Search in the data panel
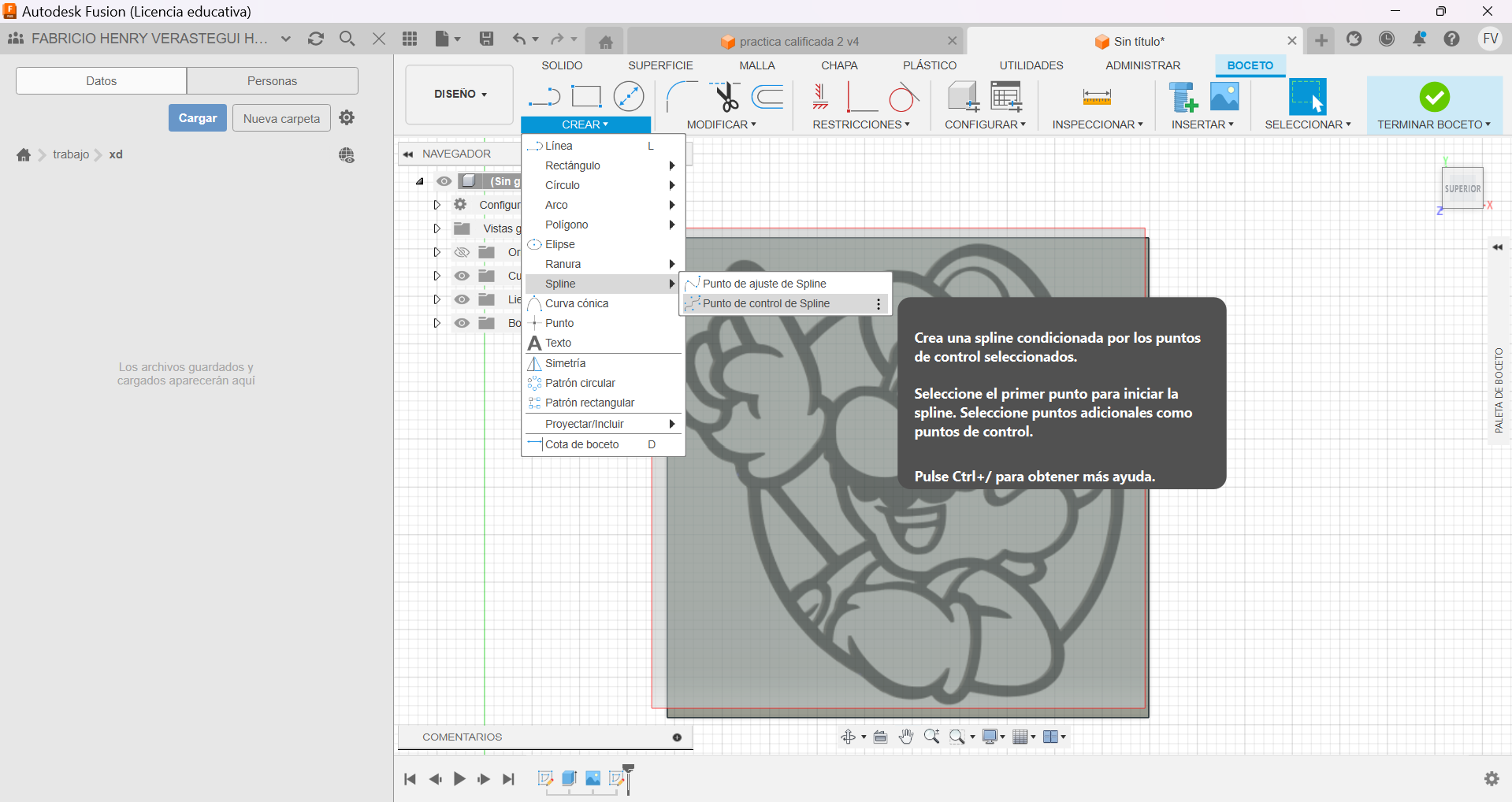Screen dimensions: 1512x802 [347, 39]
